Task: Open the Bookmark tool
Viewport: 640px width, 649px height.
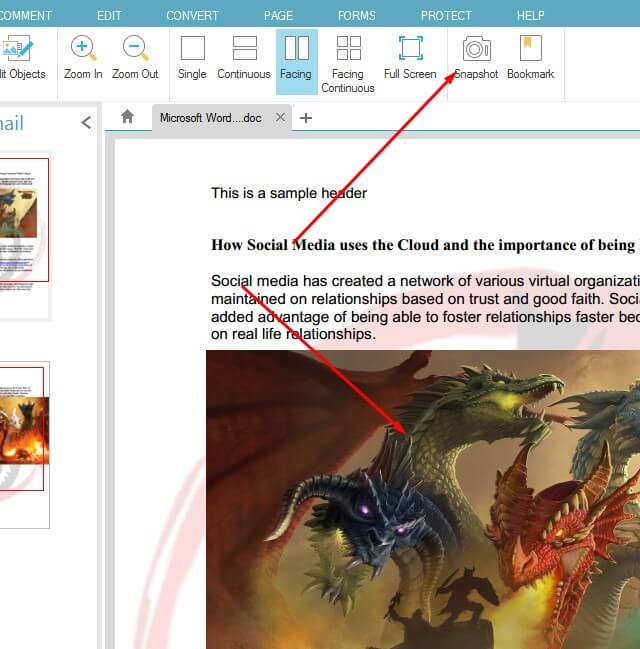Action: point(530,59)
